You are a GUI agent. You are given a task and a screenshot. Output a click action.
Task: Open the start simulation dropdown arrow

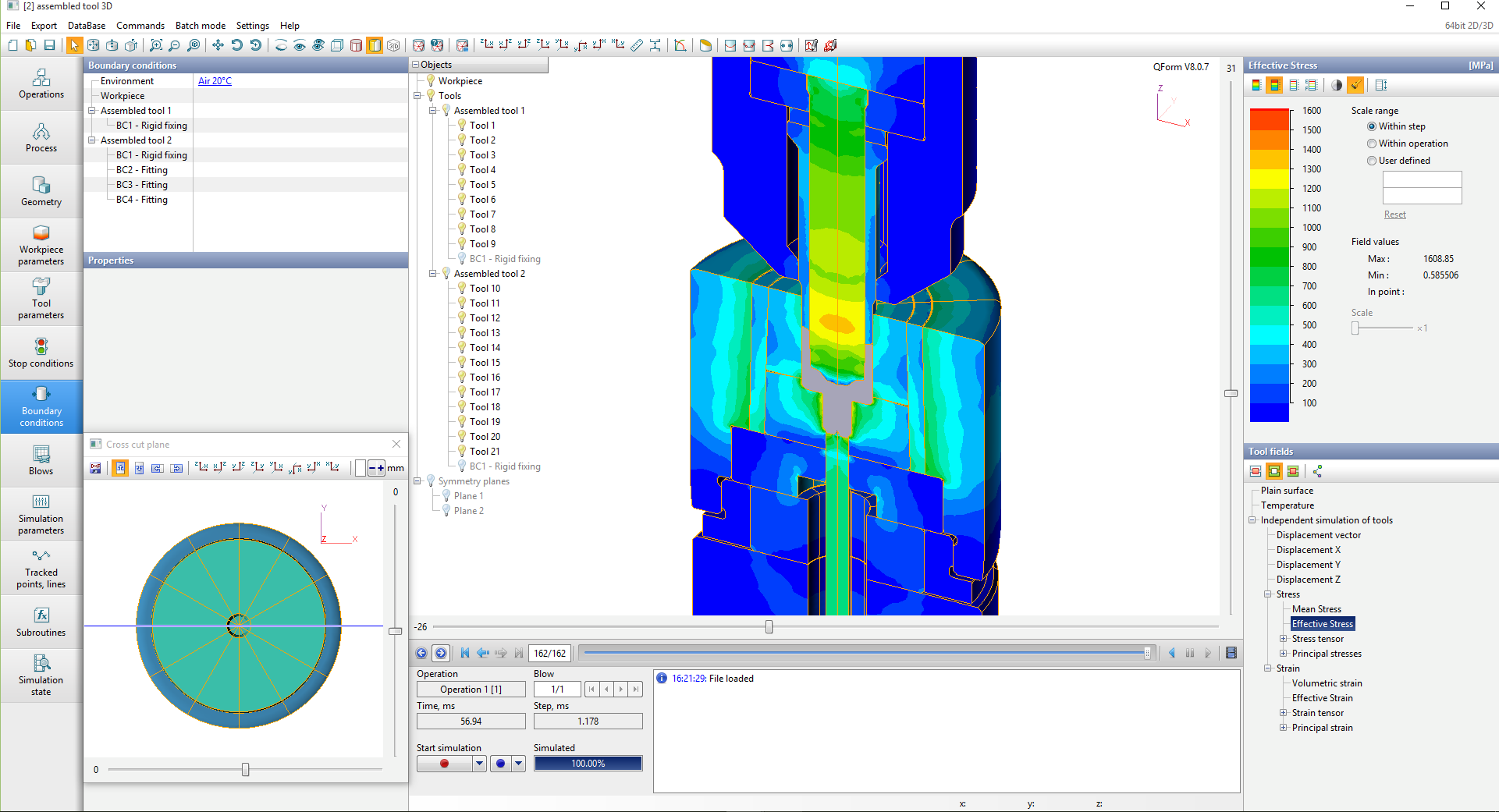click(479, 764)
